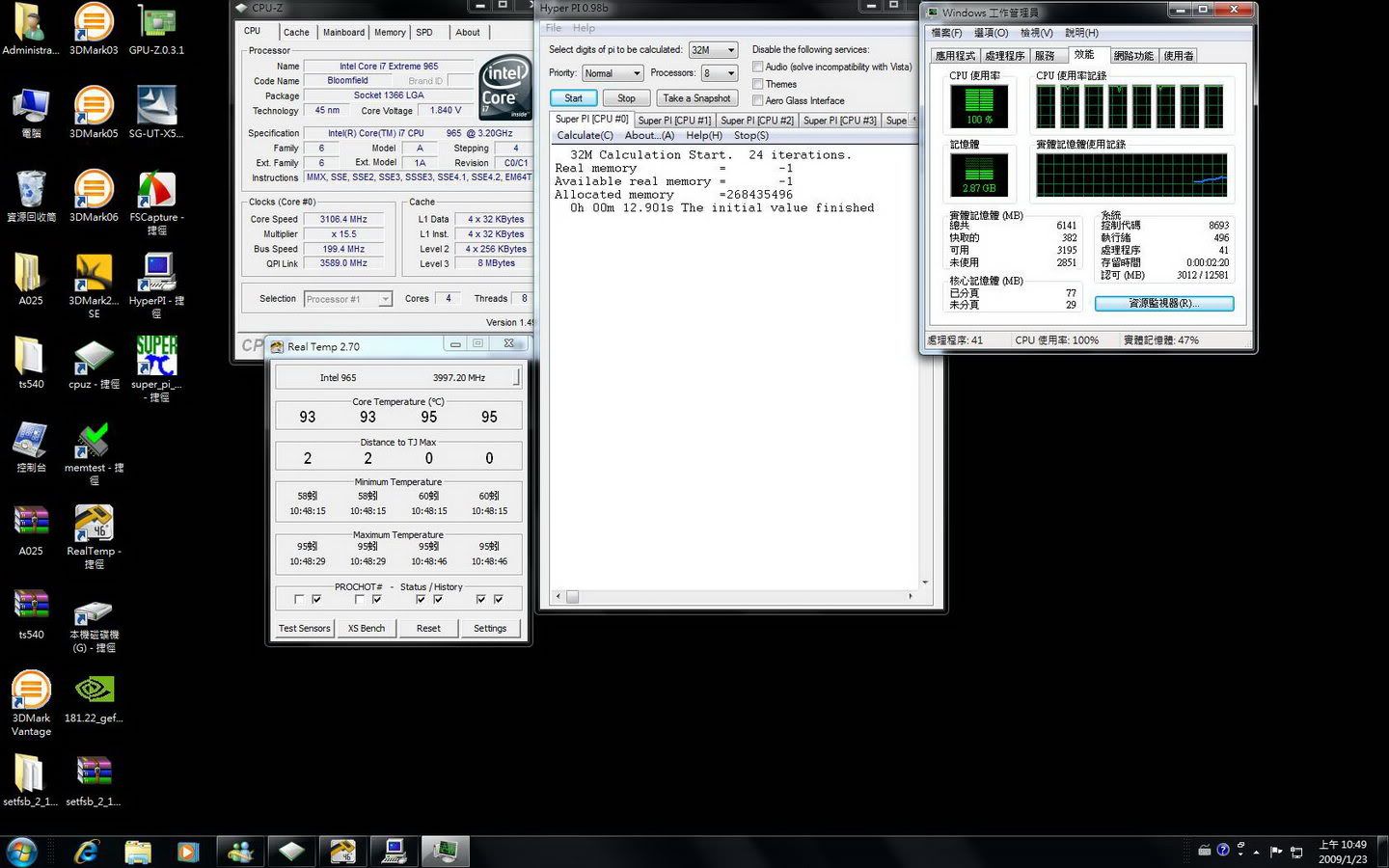This screenshot has height=868, width=1389.
Task: Open Windows Explorer folder icon in taskbar
Action: click(x=138, y=852)
